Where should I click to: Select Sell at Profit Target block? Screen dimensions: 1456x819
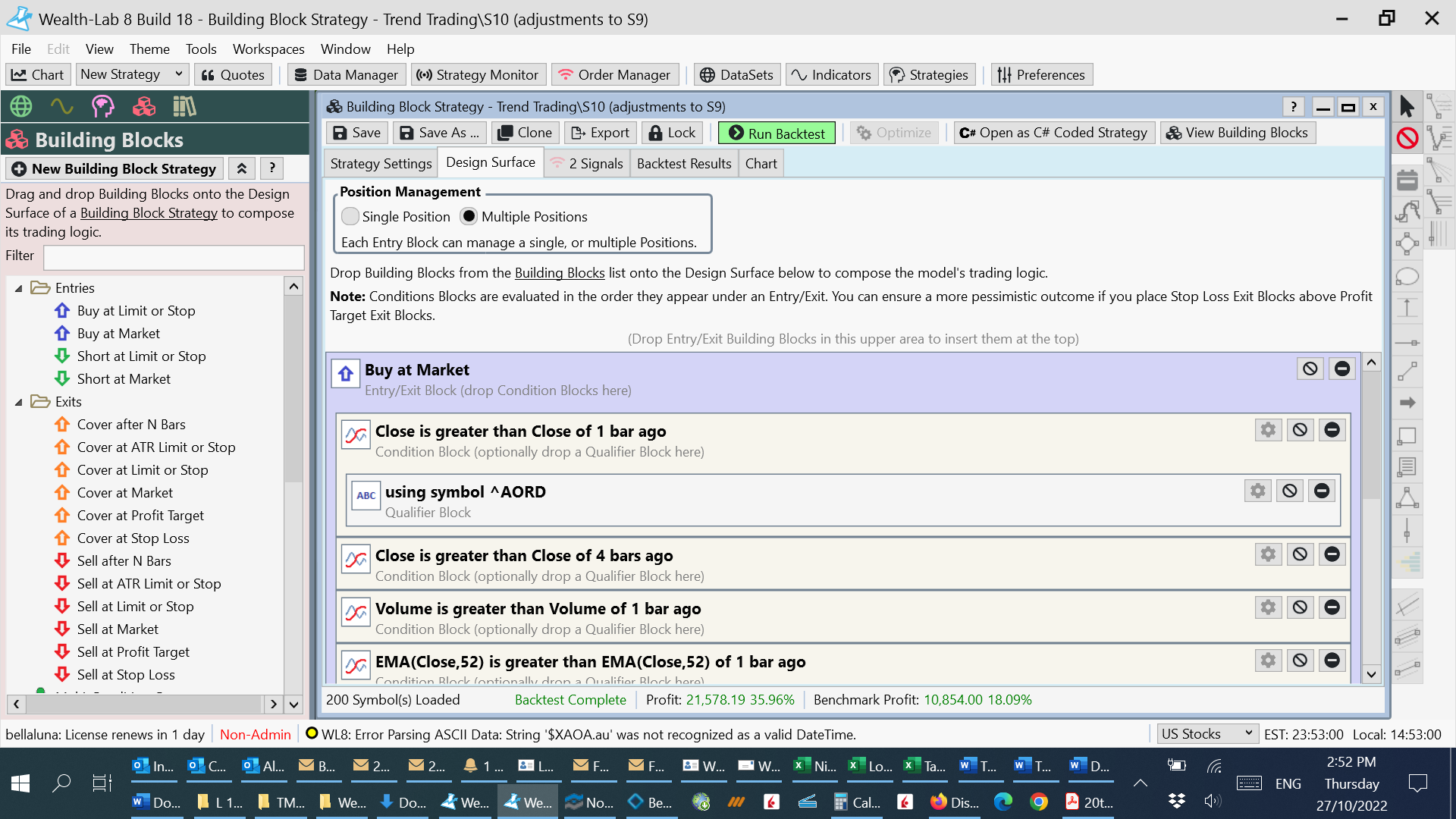pyautogui.click(x=133, y=652)
